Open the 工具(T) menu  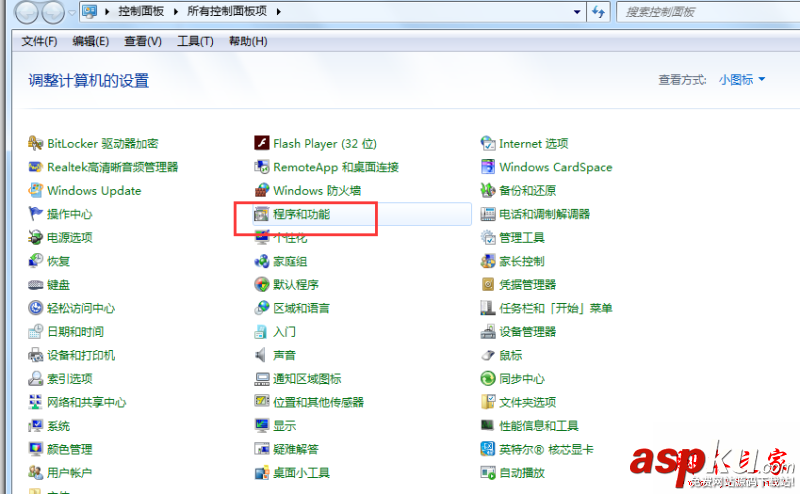[195, 41]
